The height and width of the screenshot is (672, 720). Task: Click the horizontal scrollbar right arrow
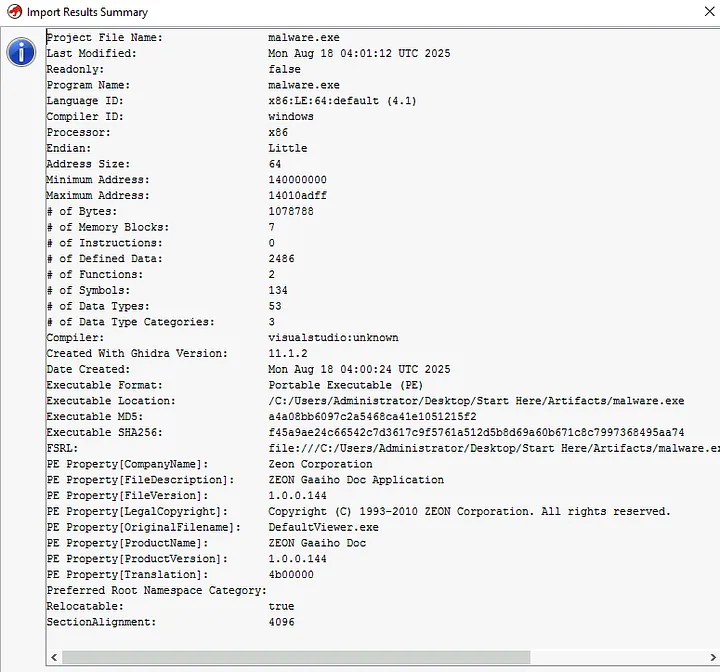click(x=713, y=657)
